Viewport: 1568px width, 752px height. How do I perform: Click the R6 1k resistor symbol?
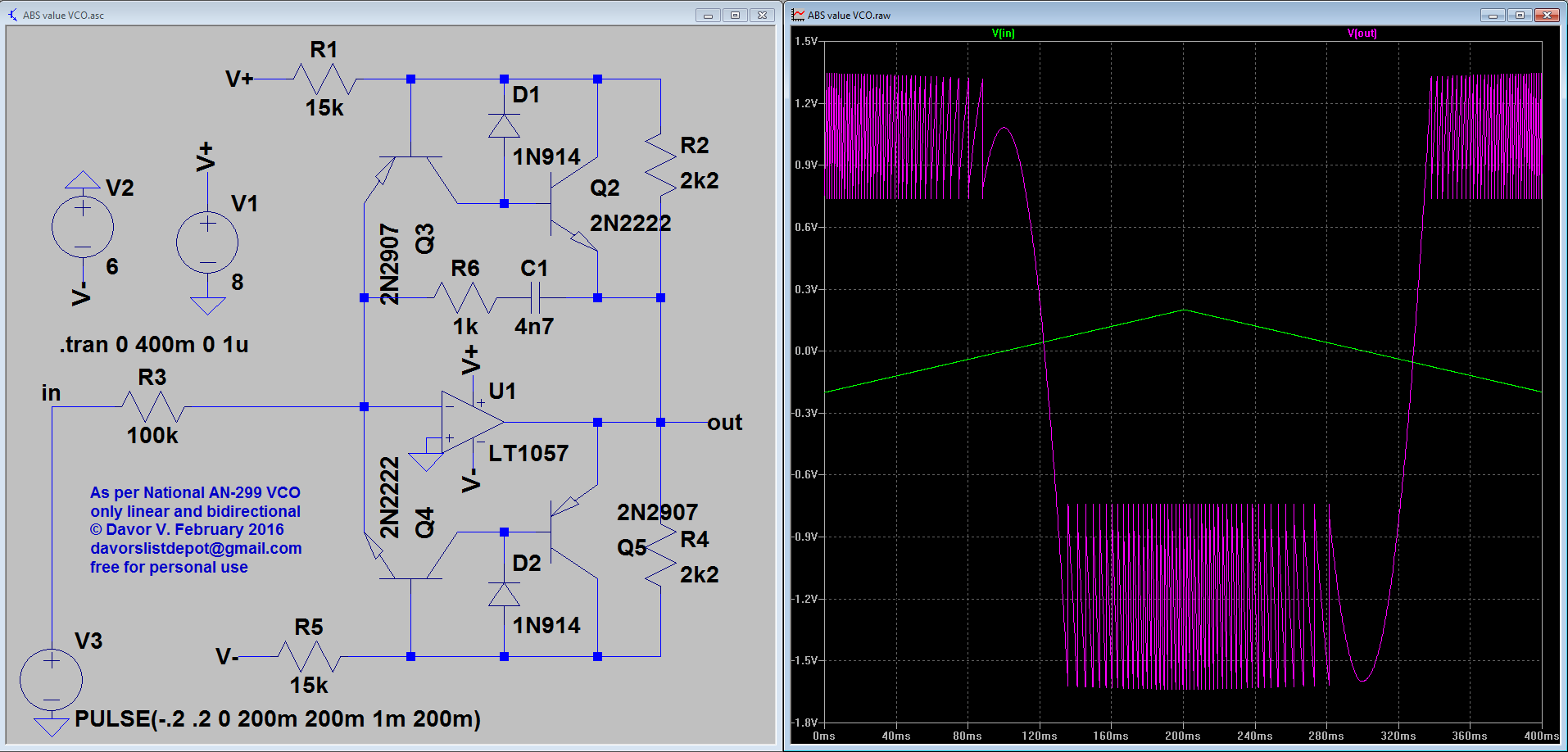pyautogui.click(x=465, y=297)
